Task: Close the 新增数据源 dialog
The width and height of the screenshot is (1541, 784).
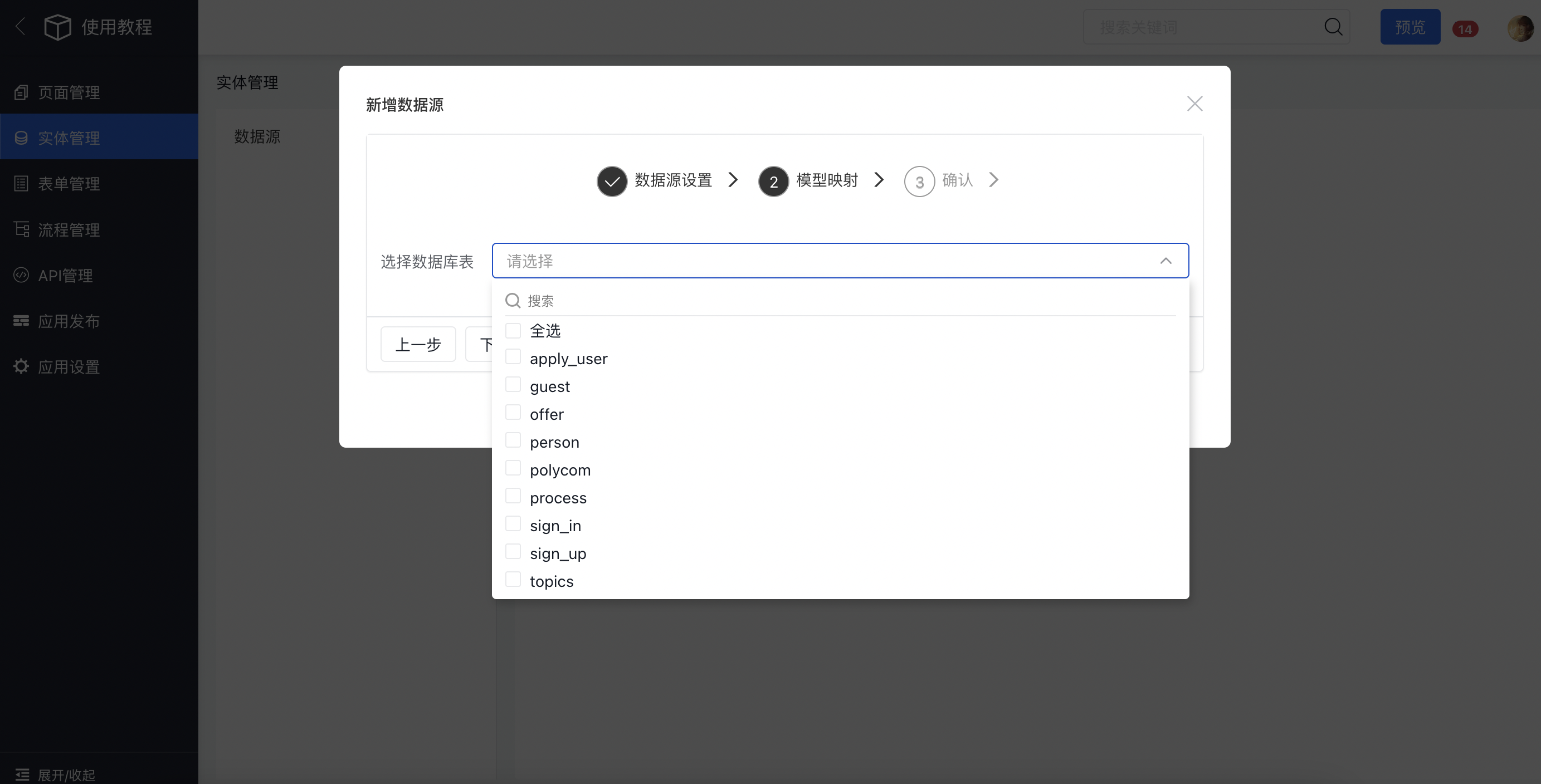Action: click(1194, 104)
